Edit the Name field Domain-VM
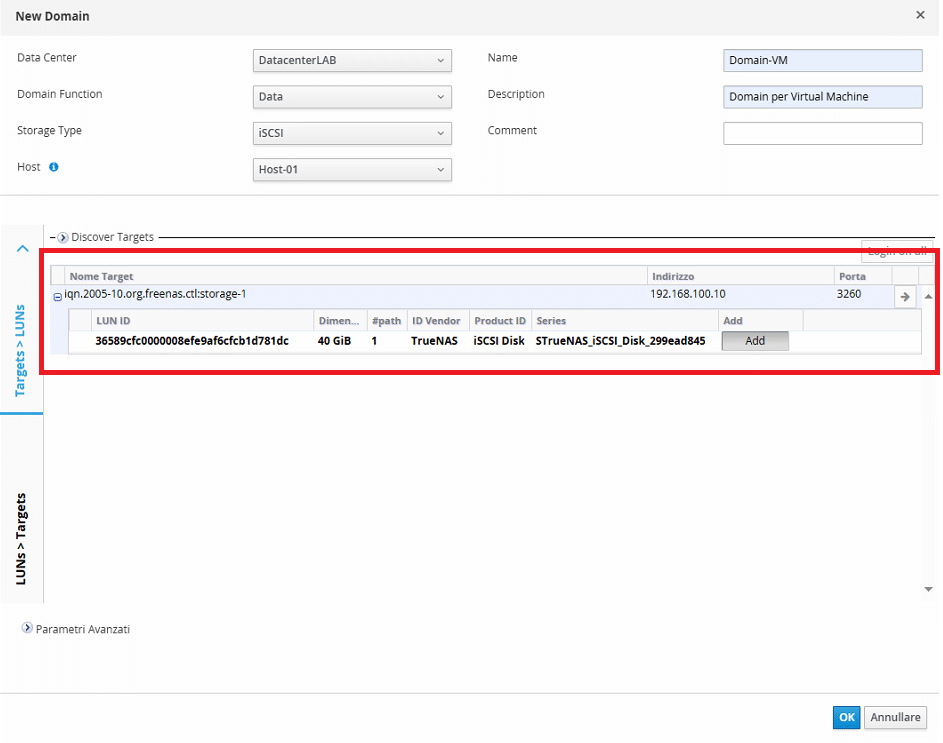The height and width of the screenshot is (743, 943). [822, 60]
